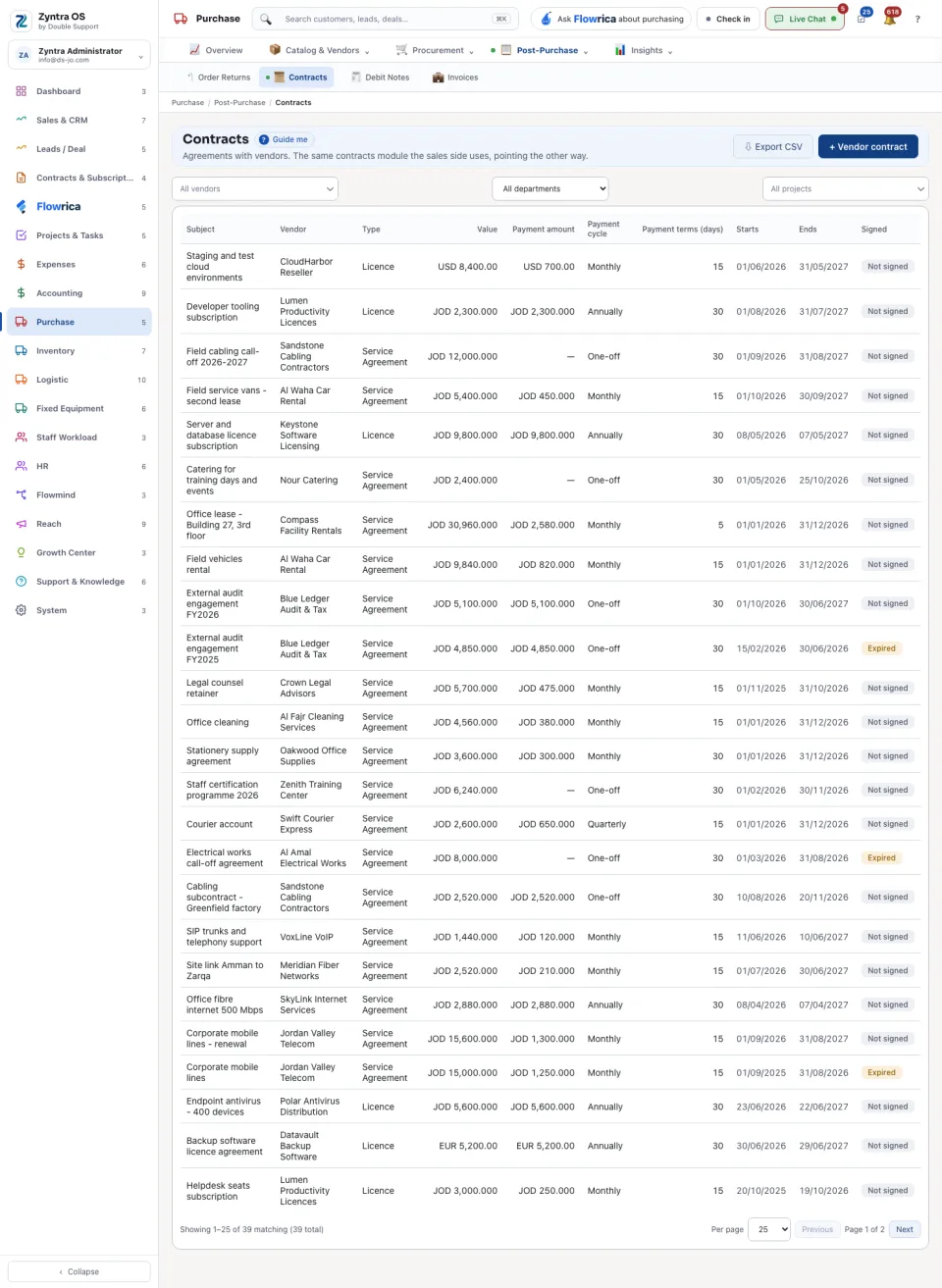
Task: Open Sales & CRM sidebar icon
Action: [21, 120]
